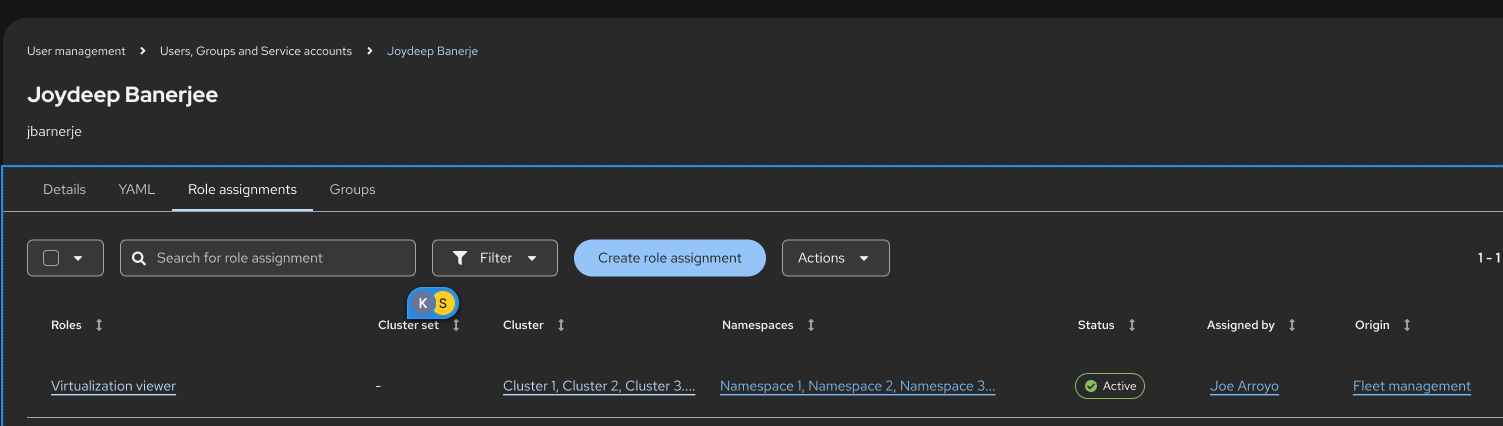Screen dimensions: 1503x426
Task: Sort by the Status column icon
Action: click(x=1132, y=325)
